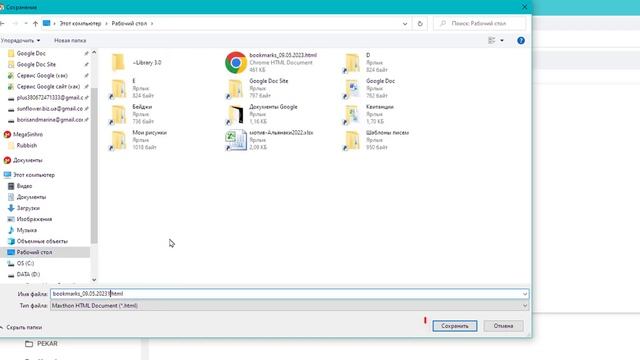Click the help question mark icon
640x360 pixels.
521,40
